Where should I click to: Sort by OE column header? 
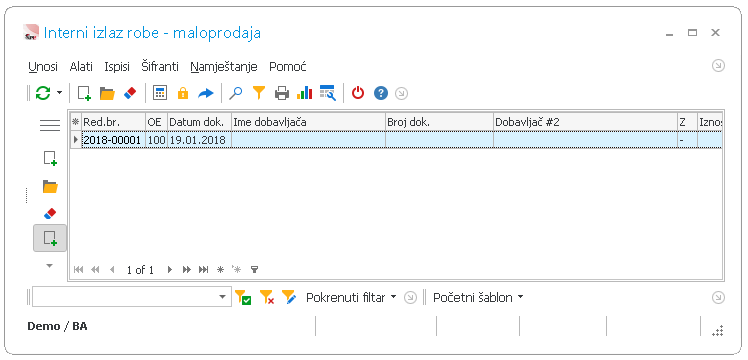coord(156,123)
